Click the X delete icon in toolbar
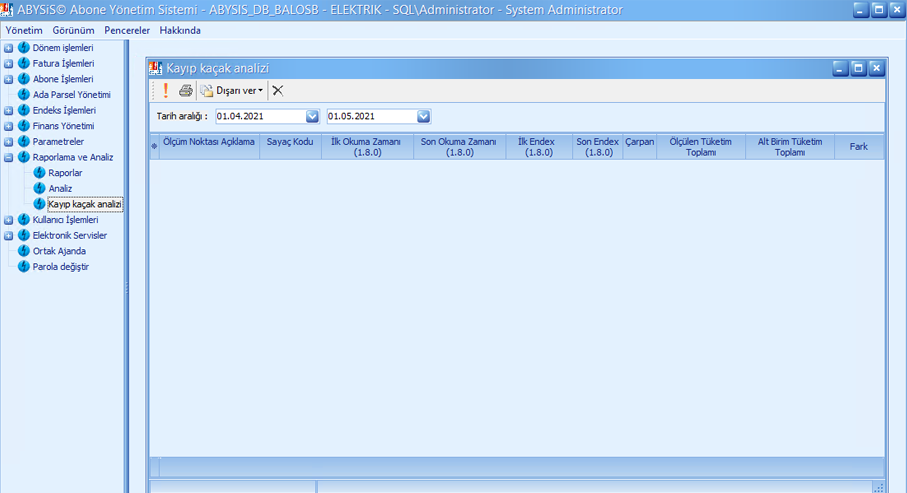The image size is (907, 493). [x=278, y=91]
